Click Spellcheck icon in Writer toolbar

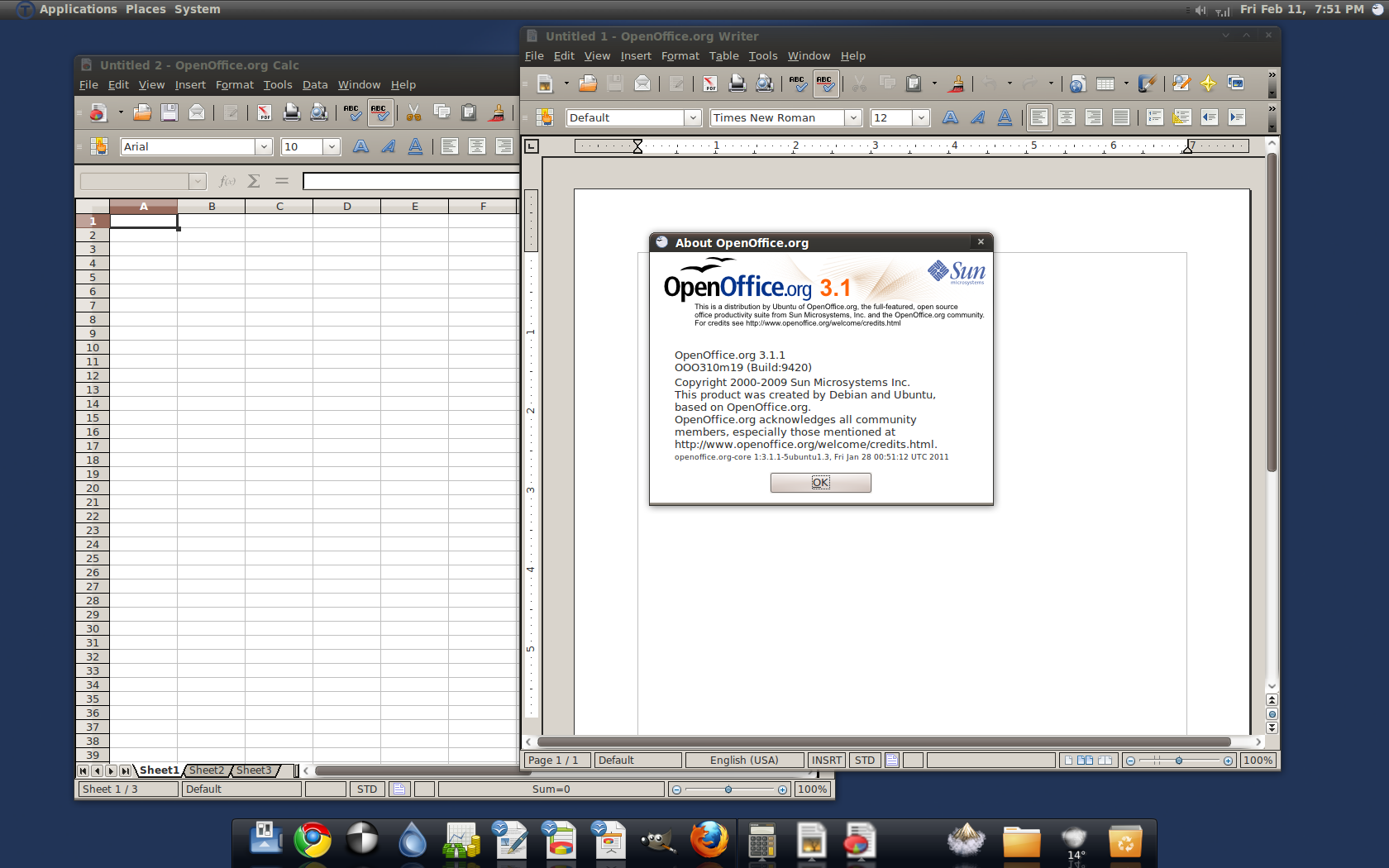click(x=798, y=83)
